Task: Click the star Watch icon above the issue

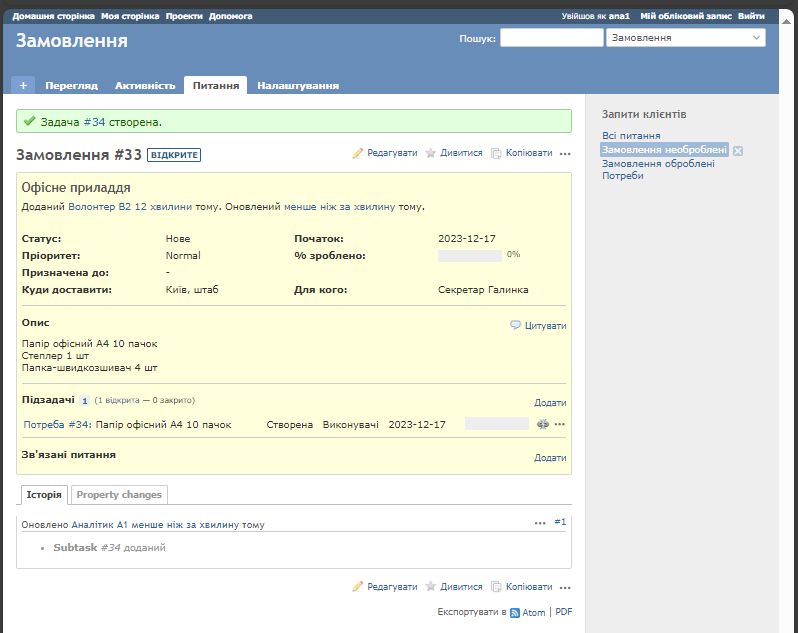Action: [x=431, y=153]
